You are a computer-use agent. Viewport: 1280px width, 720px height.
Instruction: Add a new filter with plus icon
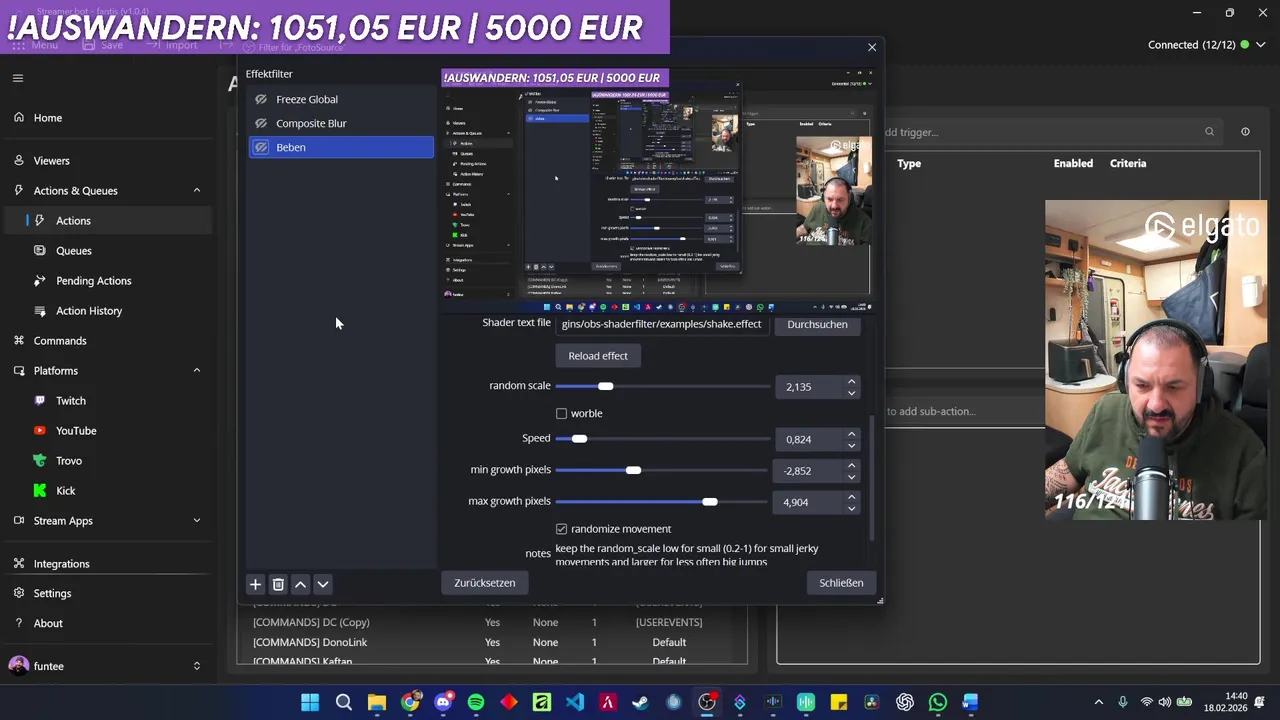(255, 584)
